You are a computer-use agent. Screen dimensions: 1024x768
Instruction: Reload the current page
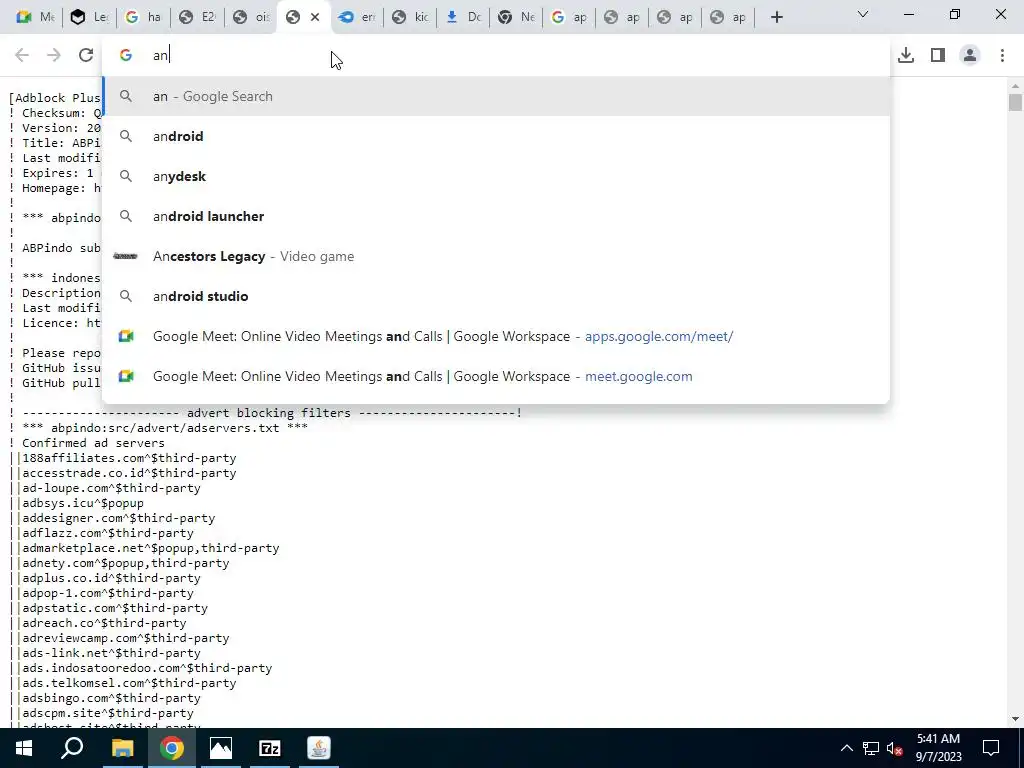pos(86,55)
